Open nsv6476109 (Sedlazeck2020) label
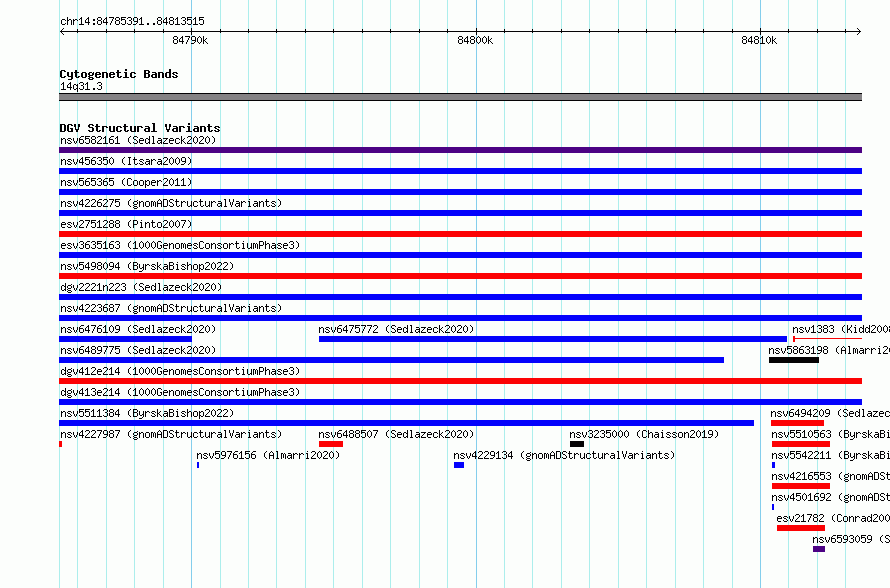 pos(138,329)
